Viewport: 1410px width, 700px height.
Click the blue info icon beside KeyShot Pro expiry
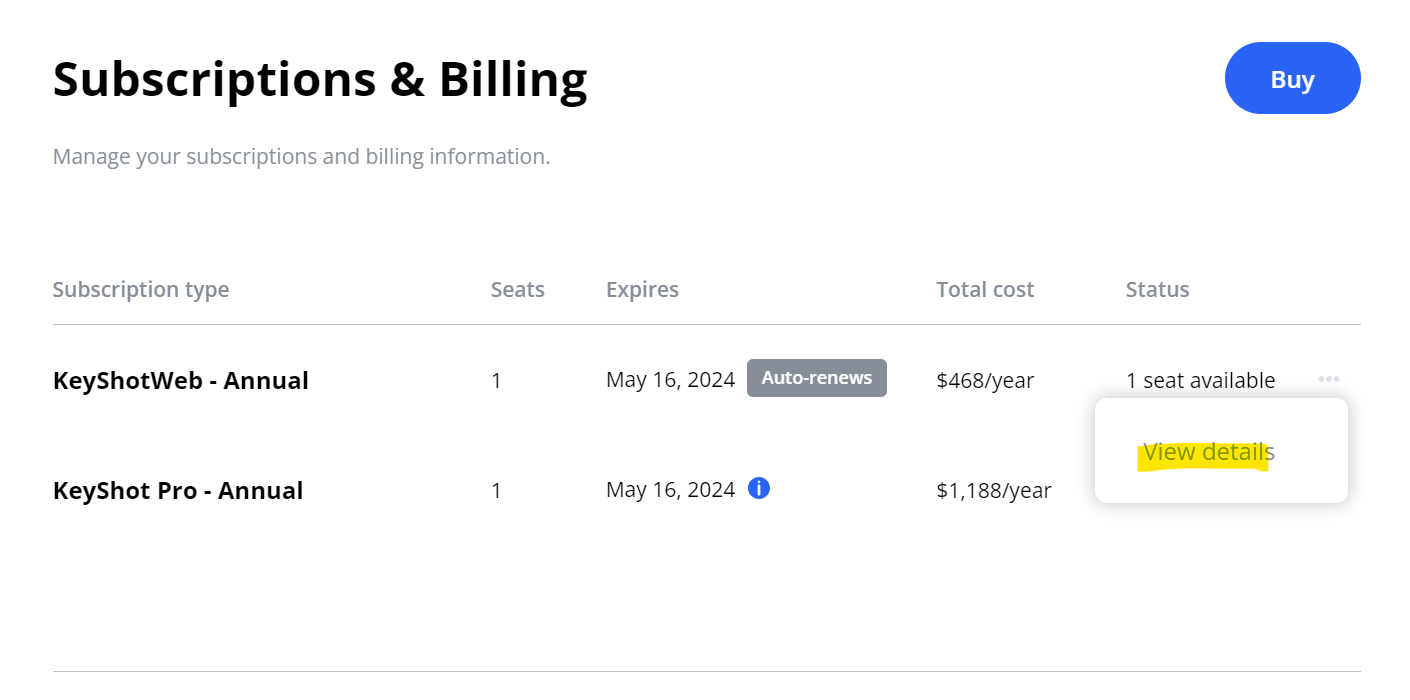coord(759,488)
